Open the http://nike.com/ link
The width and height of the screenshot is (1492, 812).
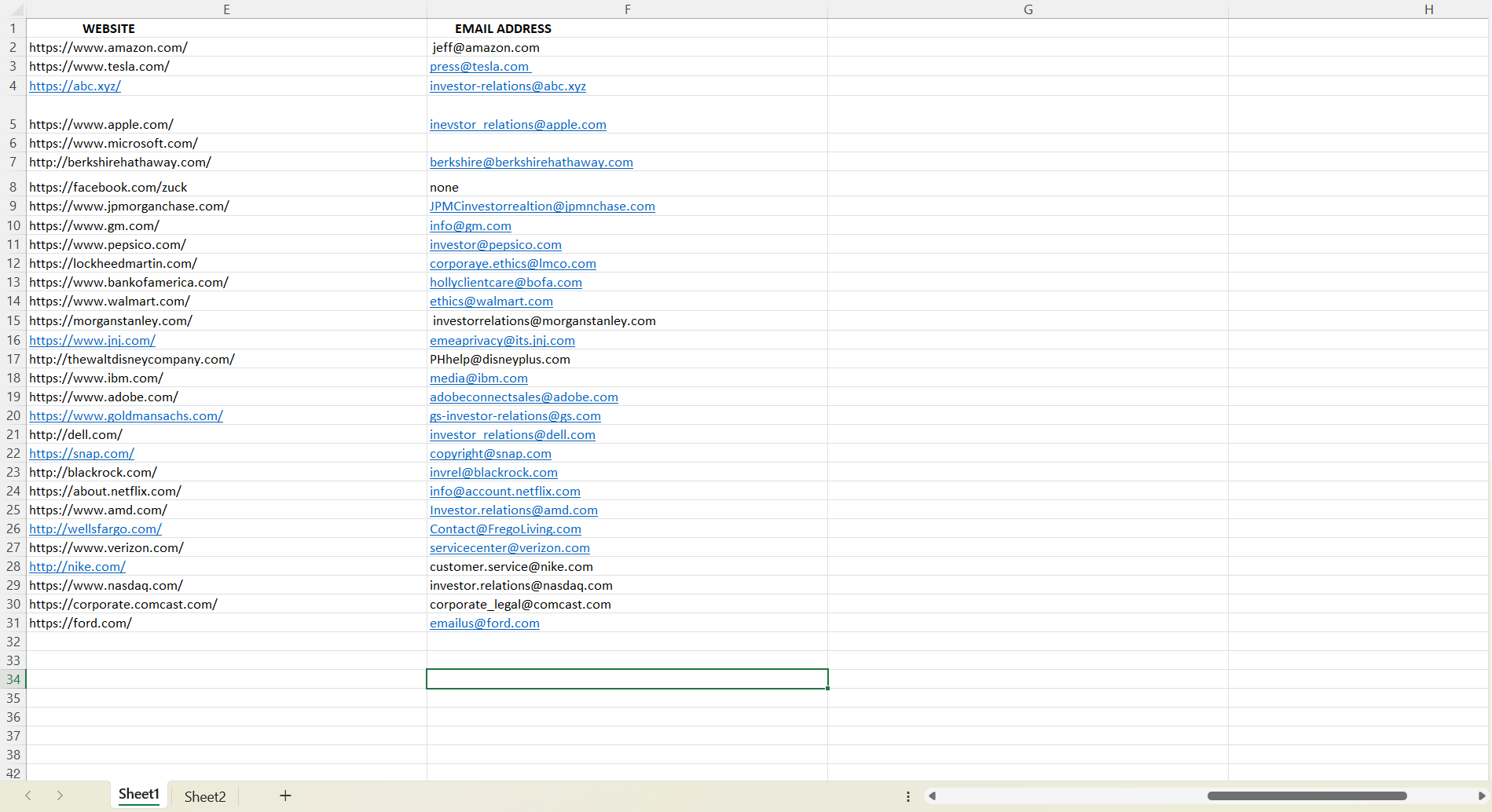[77, 567]
